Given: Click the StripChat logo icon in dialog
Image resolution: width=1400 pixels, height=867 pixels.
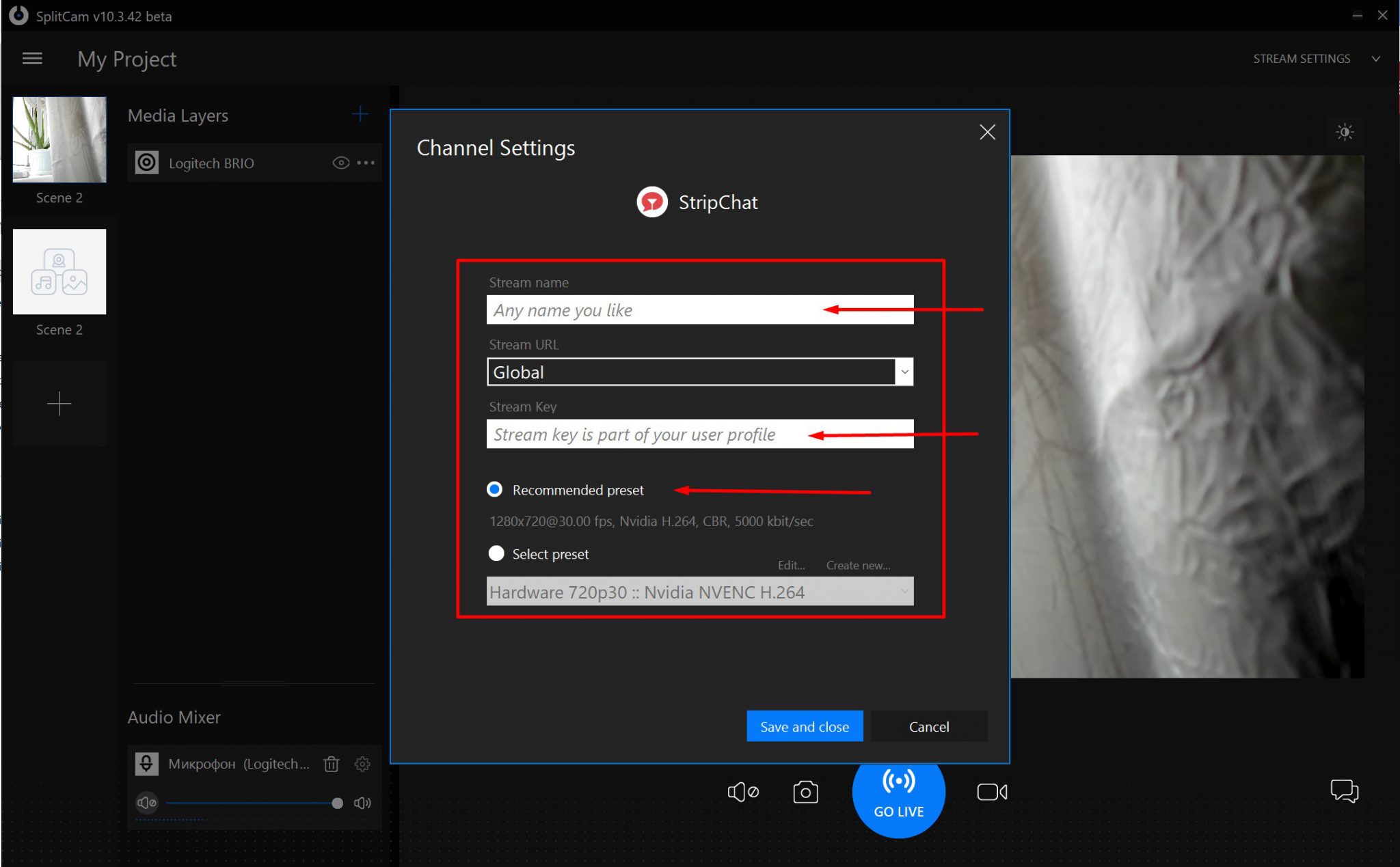Looking at the screenshot, I should click(652, 201).
